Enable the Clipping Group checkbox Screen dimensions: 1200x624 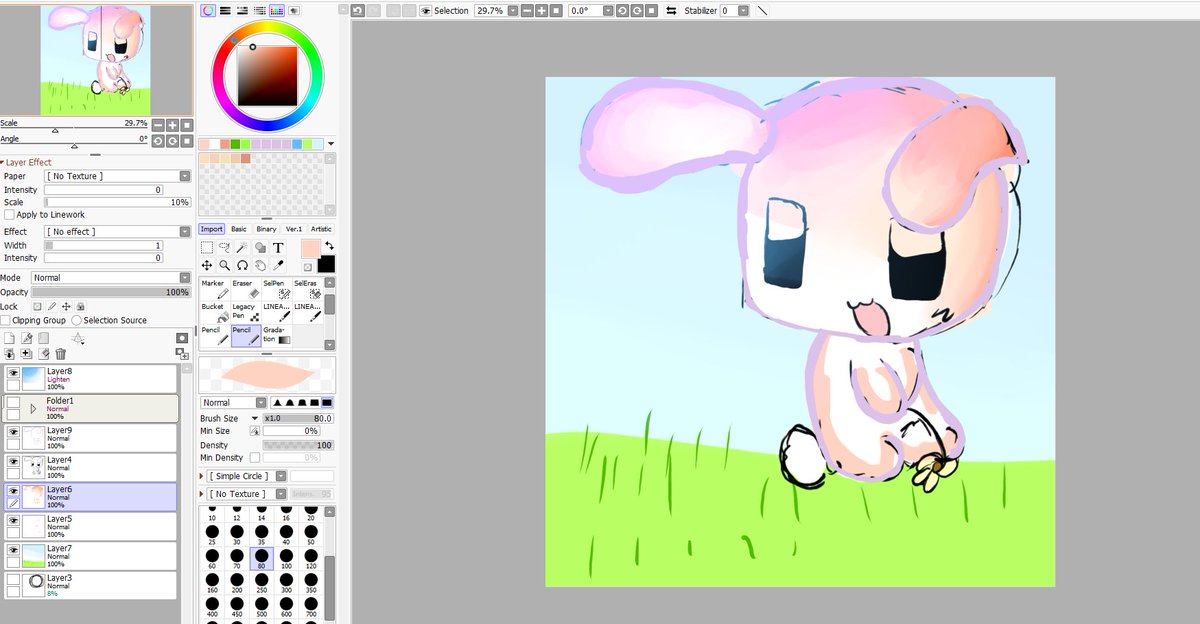[6, 320]
